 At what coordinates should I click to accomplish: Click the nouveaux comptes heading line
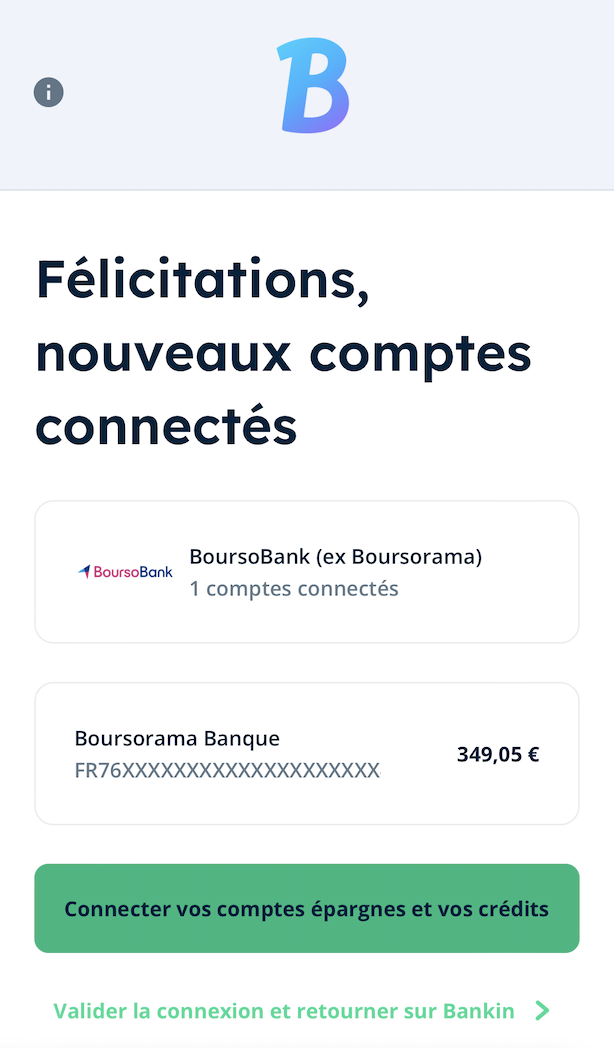click(x=283, y=354)
